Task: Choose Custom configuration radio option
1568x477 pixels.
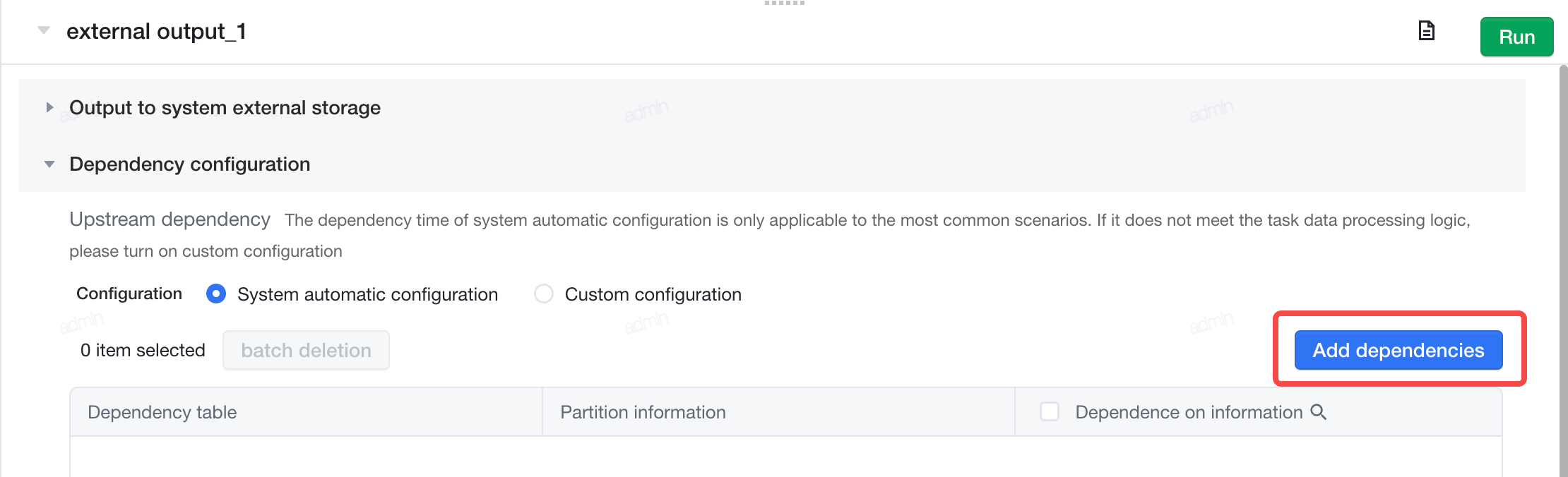Action: click(x=544, y=294)
